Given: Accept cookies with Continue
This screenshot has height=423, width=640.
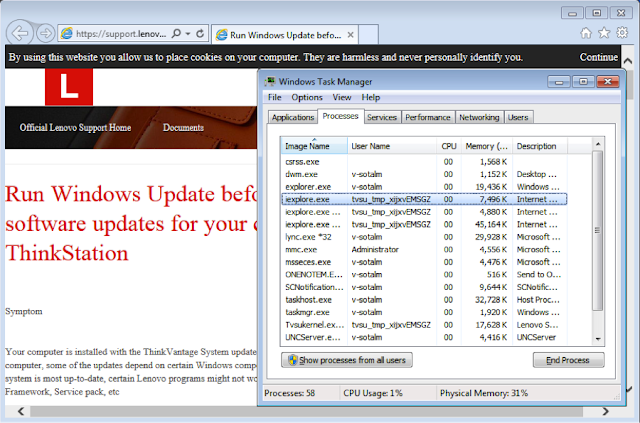Looking at the screenshot, I should [x=598, y=57].
